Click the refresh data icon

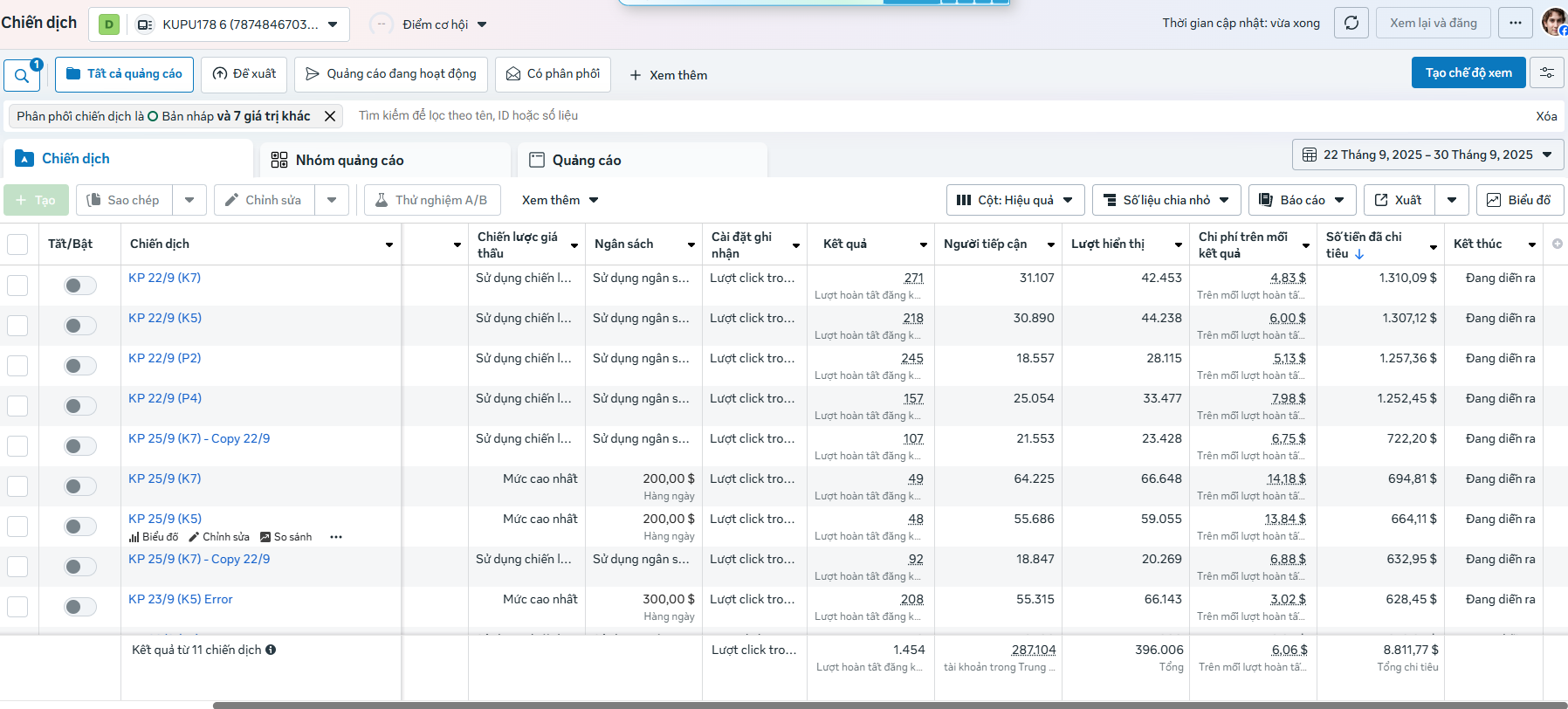click(1351, 23)
